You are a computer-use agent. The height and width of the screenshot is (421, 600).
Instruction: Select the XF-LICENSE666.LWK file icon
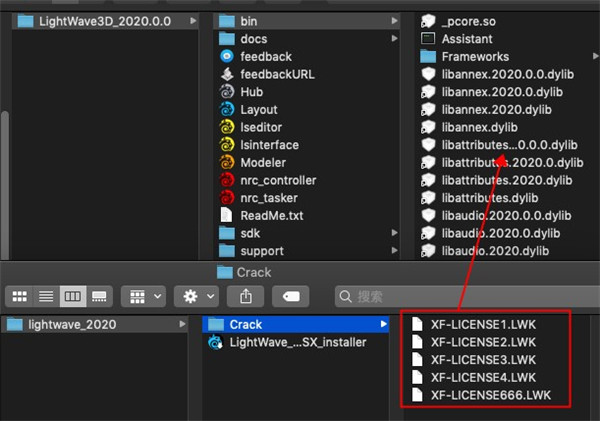coord(417,395)
